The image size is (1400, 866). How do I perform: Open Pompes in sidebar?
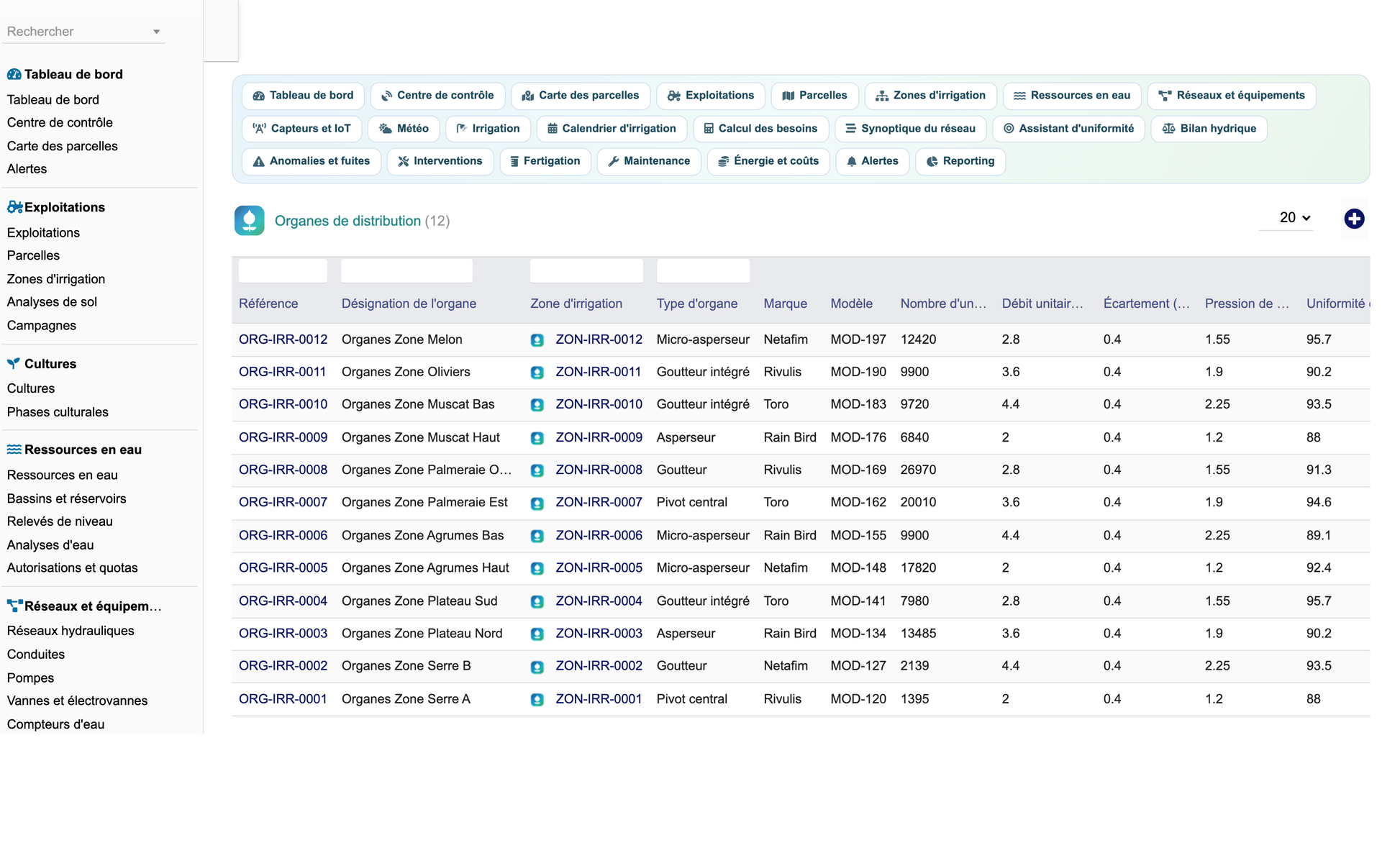coord(30,678)
